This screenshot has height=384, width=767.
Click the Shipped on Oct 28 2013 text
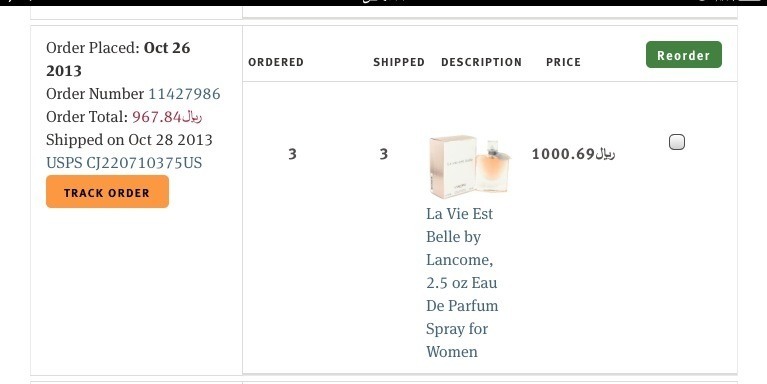tap(129, 140)
